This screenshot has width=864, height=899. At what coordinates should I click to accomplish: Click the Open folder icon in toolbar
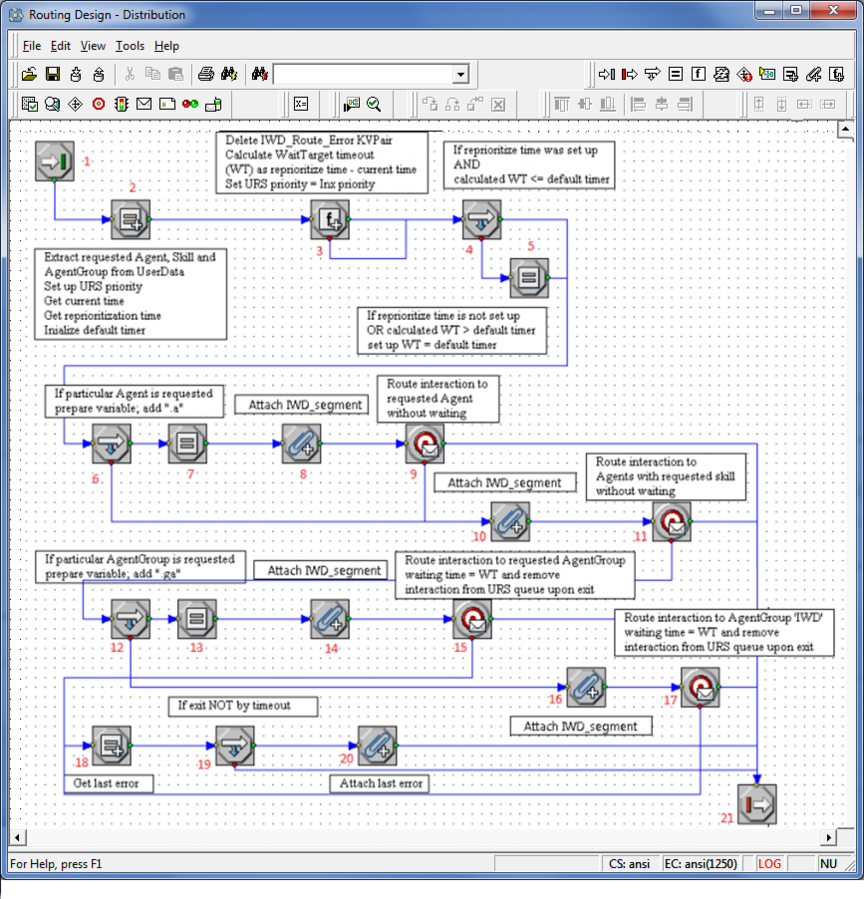coord(29,74)
